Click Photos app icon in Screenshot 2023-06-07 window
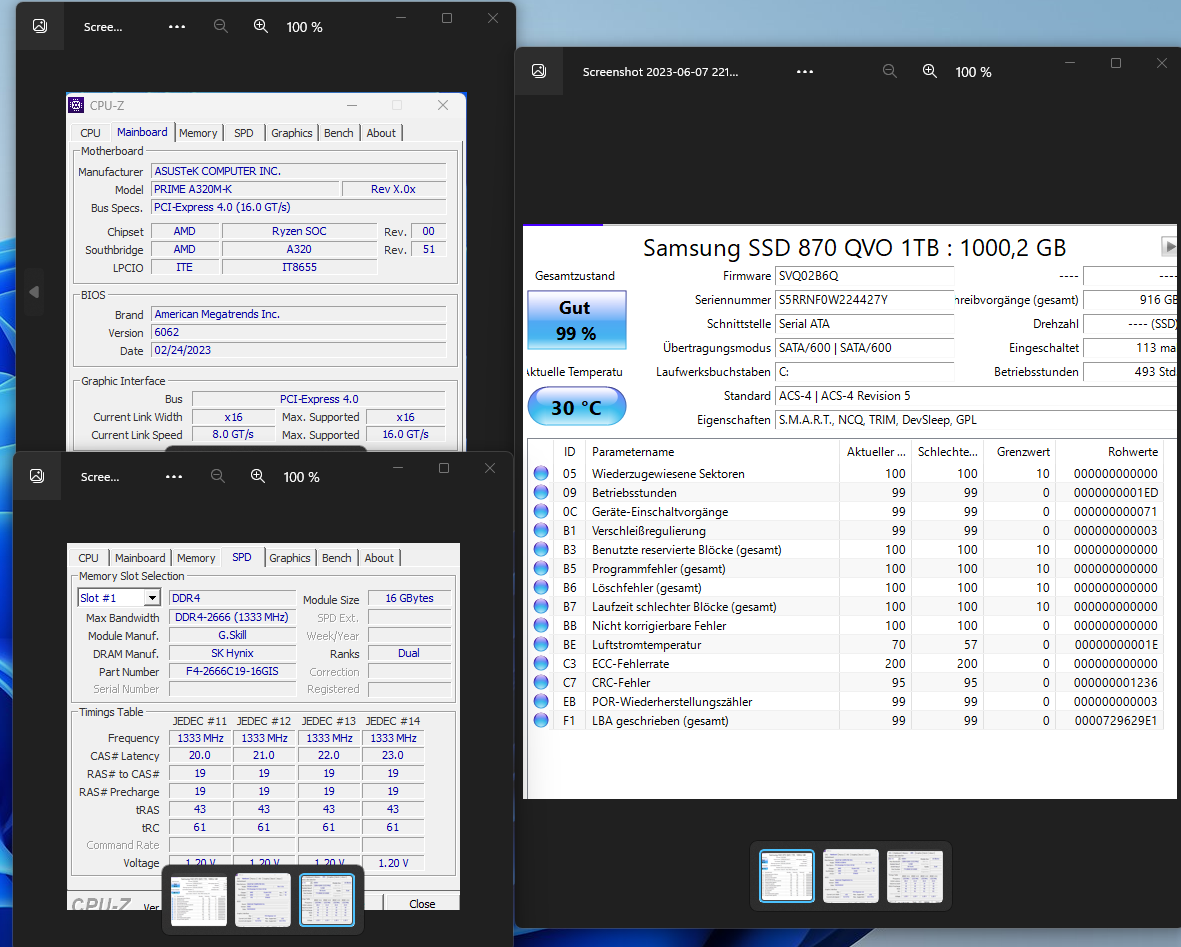Image resolution: width=1181 pixels, height=947 pixels. (x=539, y=71)
